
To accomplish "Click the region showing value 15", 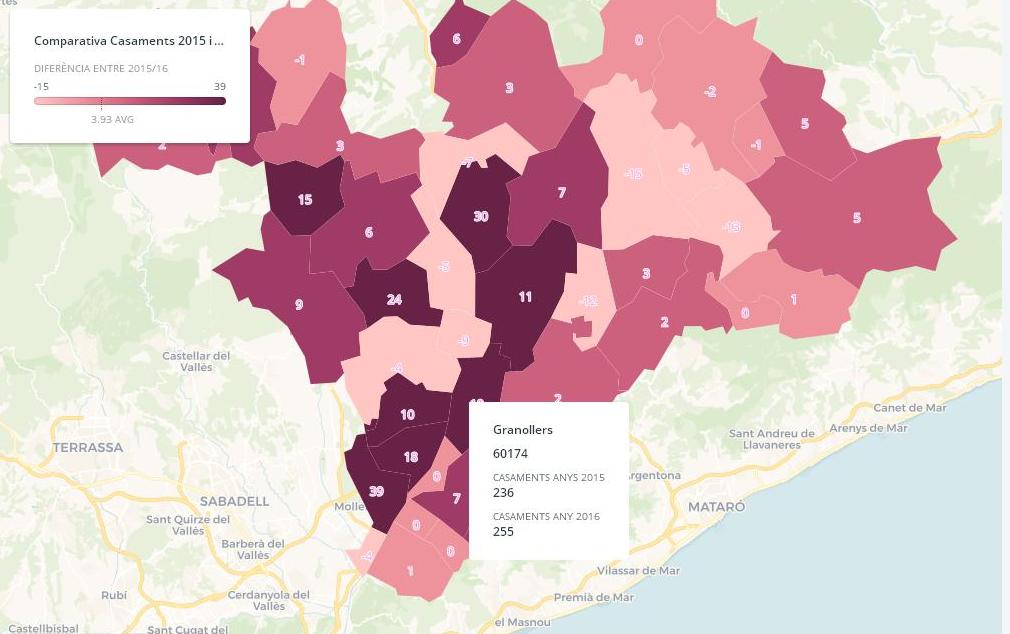I will 305,200.
